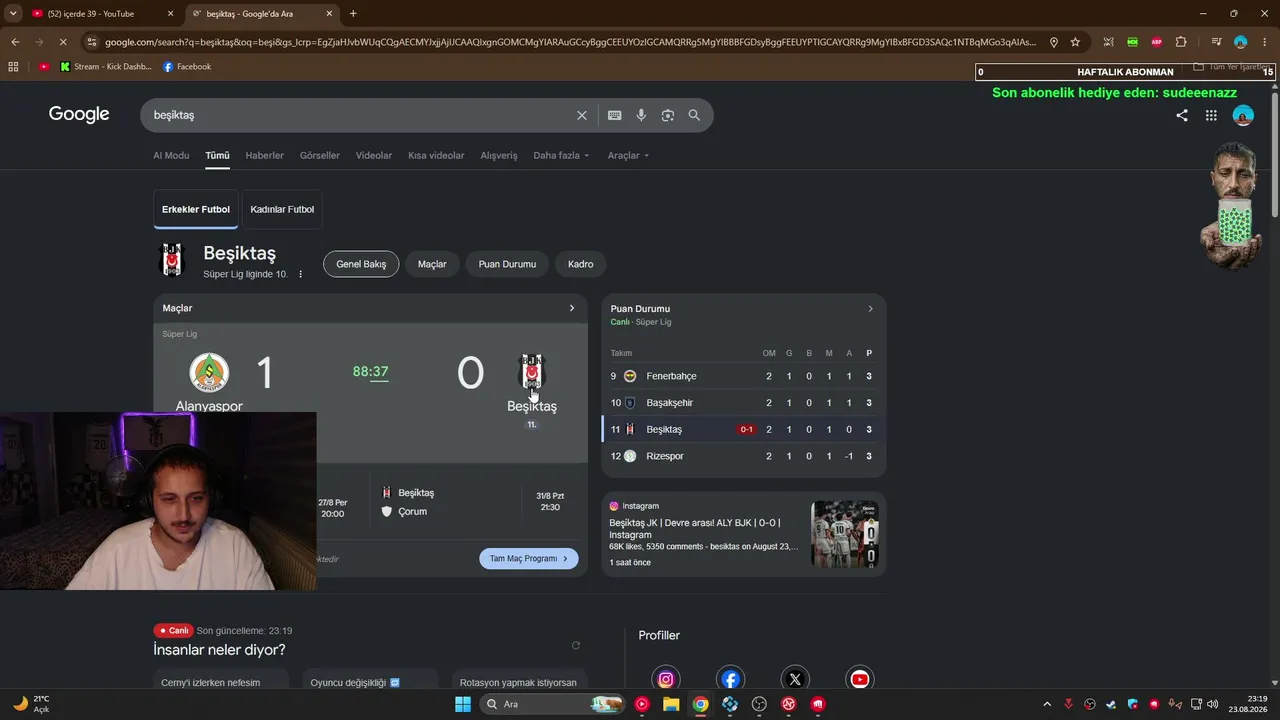The image size is (1280, 720).
Task: Open the Chrome tab search dropdown
Action: 13,13
